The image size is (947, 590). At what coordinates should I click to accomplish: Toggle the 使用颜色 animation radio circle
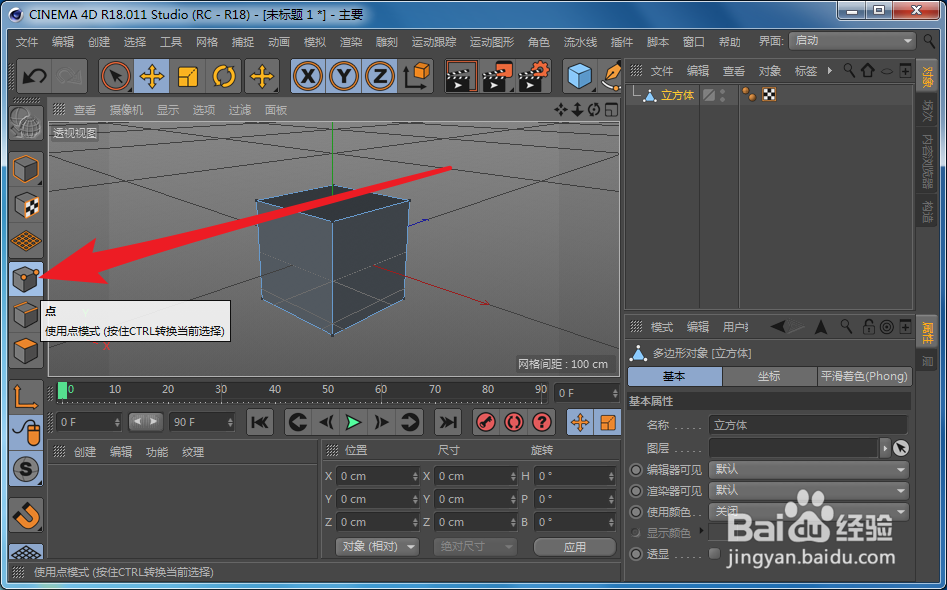coord(635,511)
